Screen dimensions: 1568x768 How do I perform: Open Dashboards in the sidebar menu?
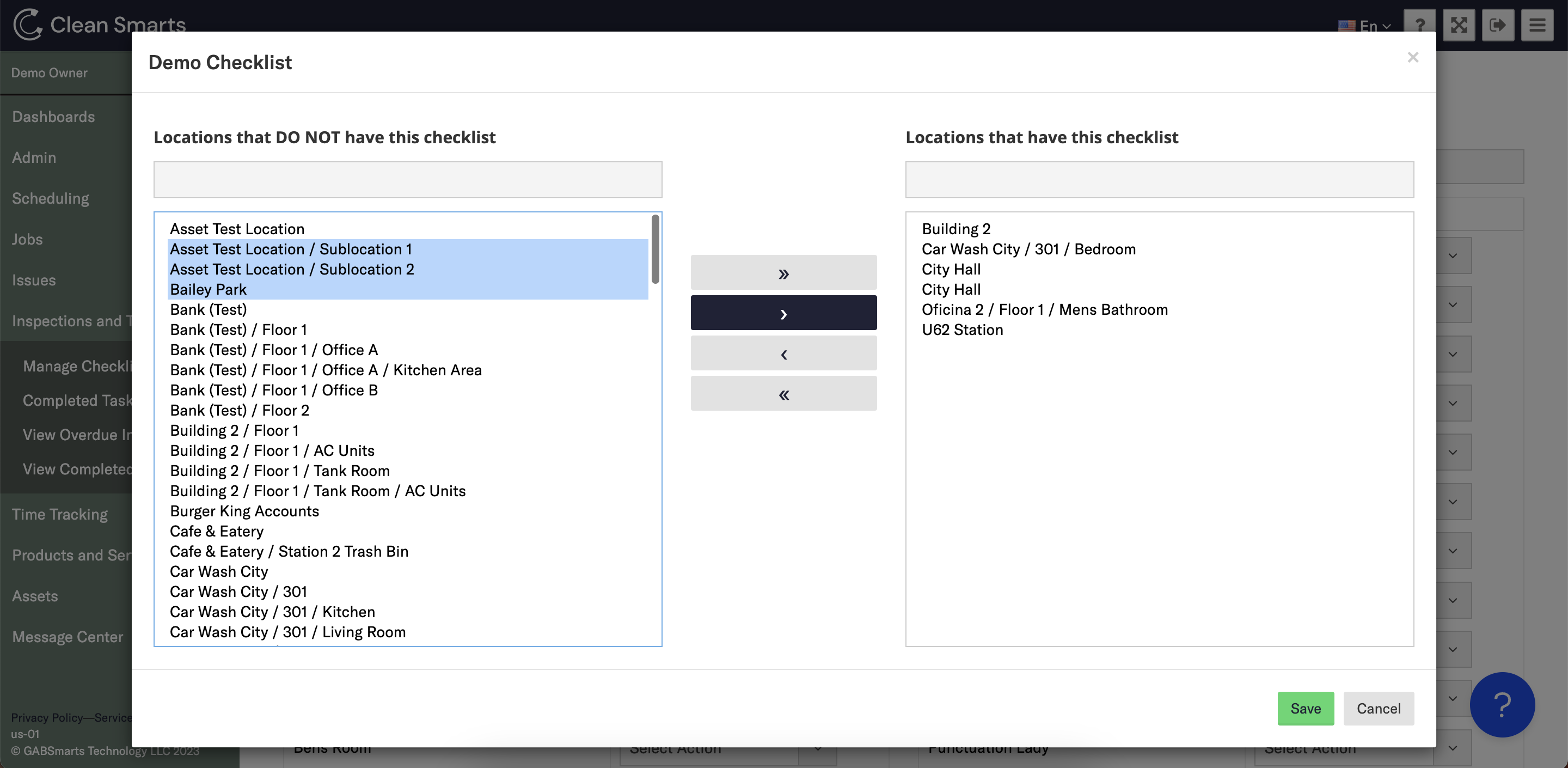pyautogui.click(x=53, y=117)
